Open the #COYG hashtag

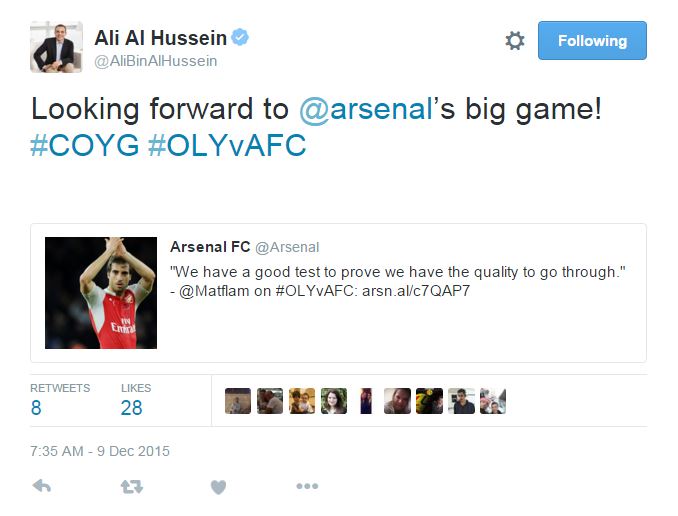84,145
